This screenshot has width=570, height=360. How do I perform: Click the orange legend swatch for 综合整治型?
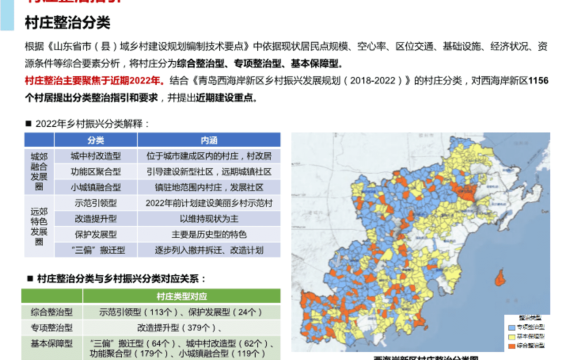pos(511,346)
